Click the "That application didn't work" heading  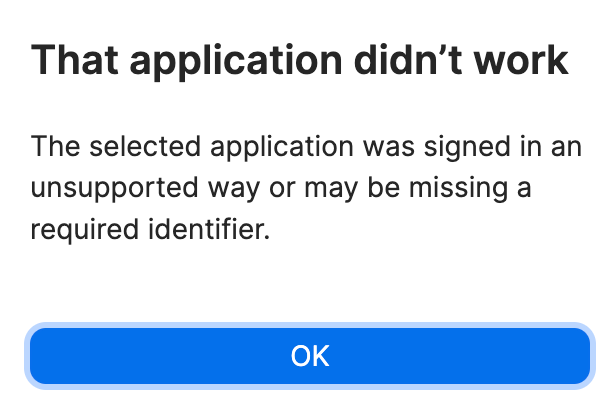pos(300,61)
